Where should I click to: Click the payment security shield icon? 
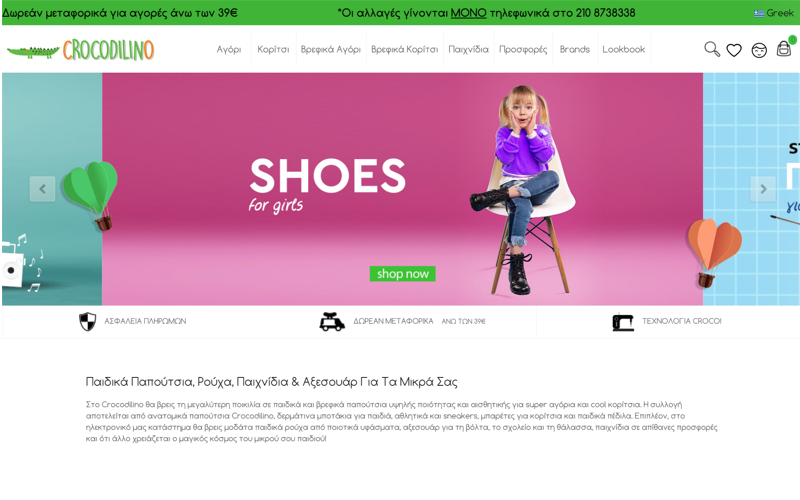[x=87, y=321]
